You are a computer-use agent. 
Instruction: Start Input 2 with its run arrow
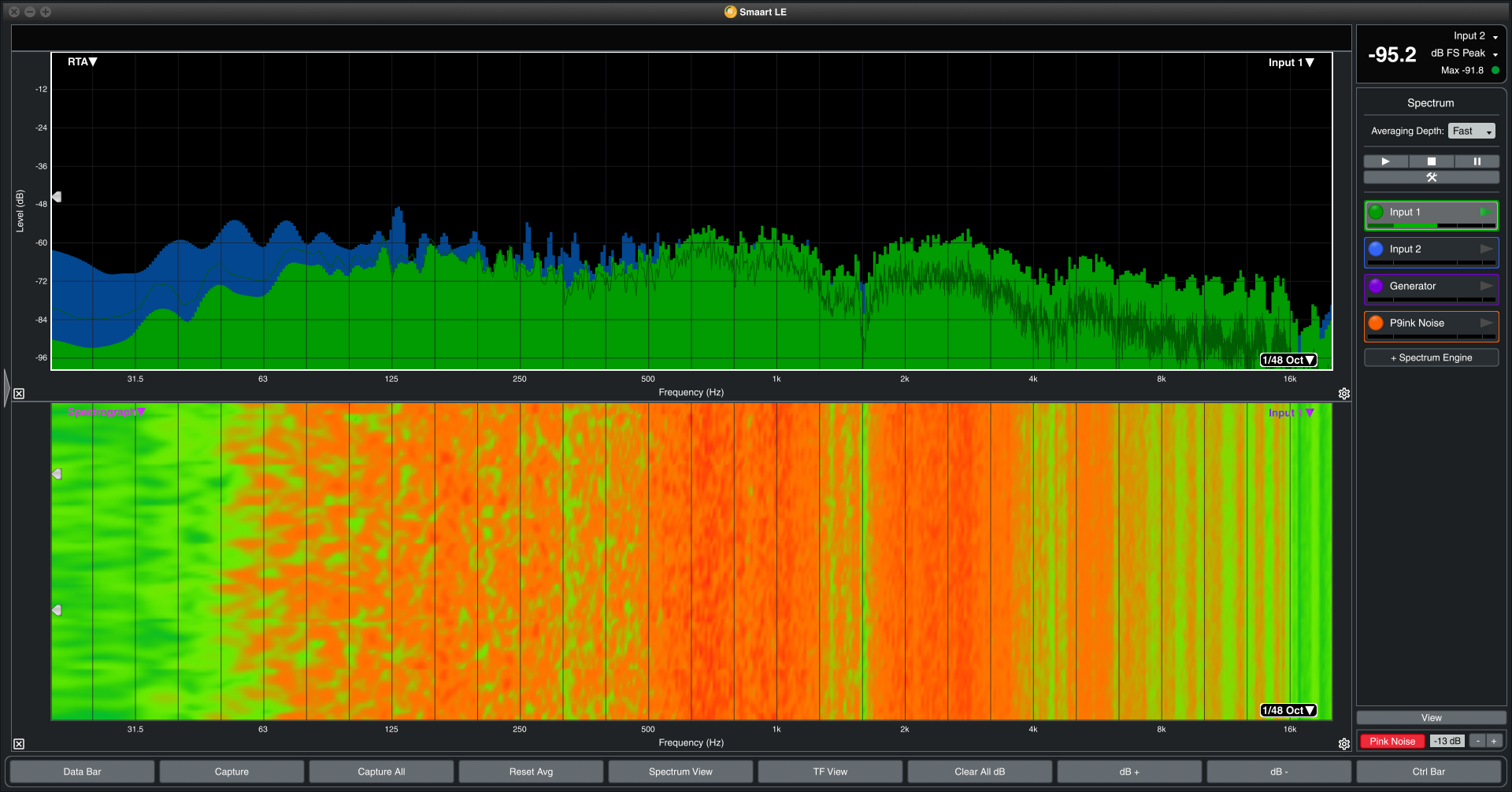[x=1486, y=249]
